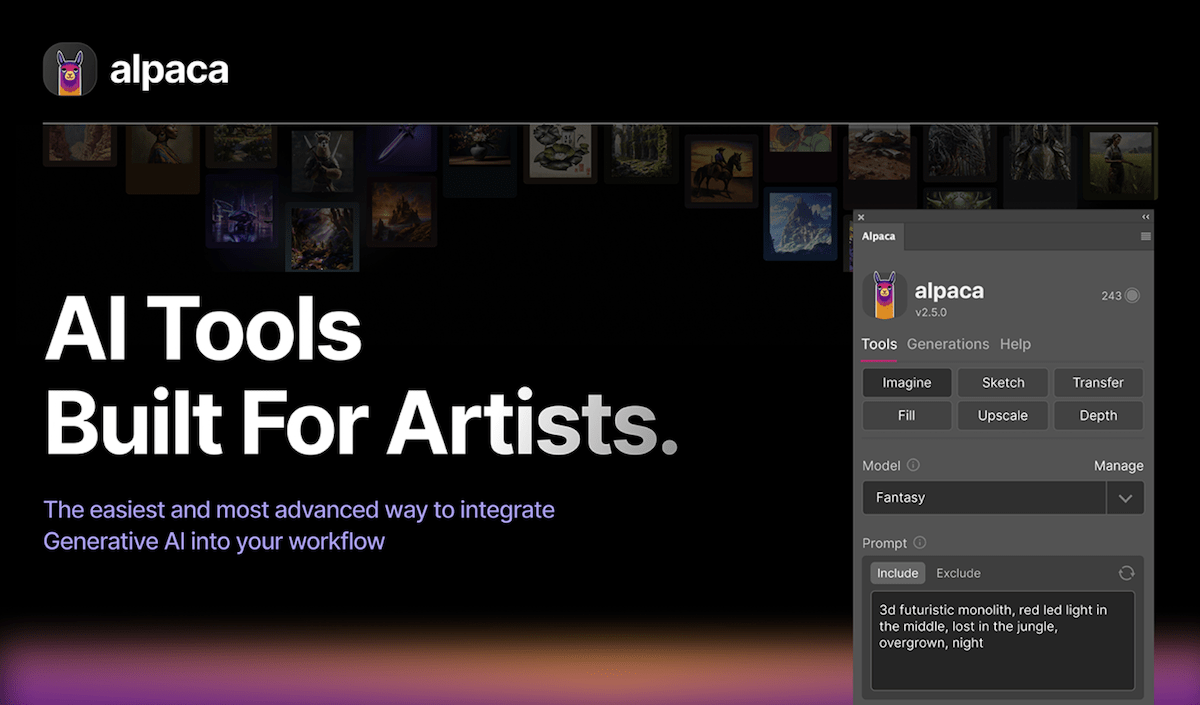Click the Upscale button
This screenshot has height=705, width=1200.
1002,416
